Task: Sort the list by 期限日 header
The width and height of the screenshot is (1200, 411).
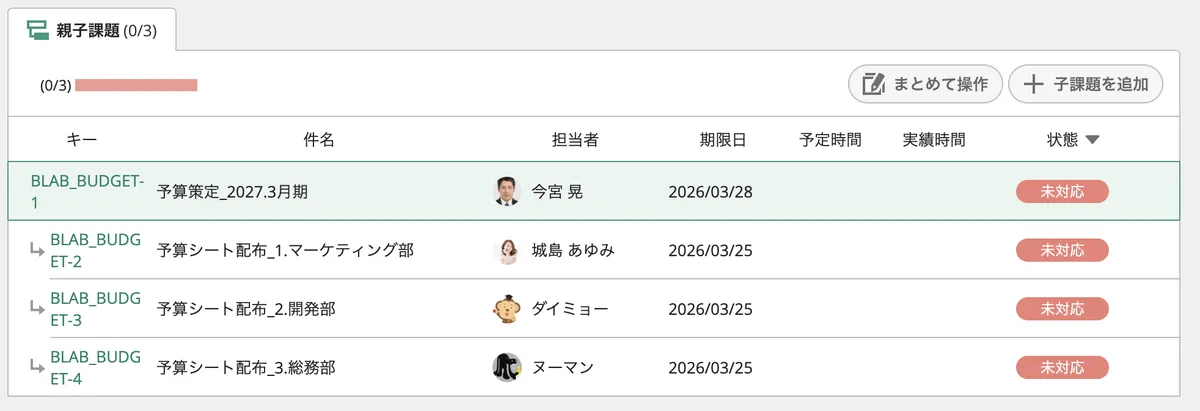Action: point(722,140)
